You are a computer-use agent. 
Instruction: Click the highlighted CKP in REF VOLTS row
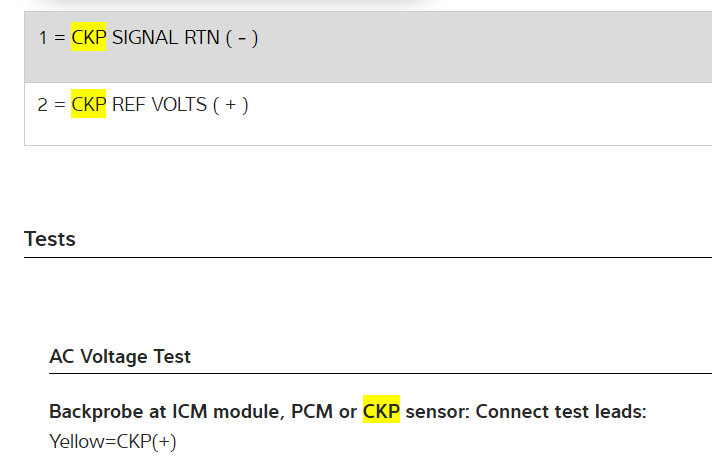click(88, 104)
